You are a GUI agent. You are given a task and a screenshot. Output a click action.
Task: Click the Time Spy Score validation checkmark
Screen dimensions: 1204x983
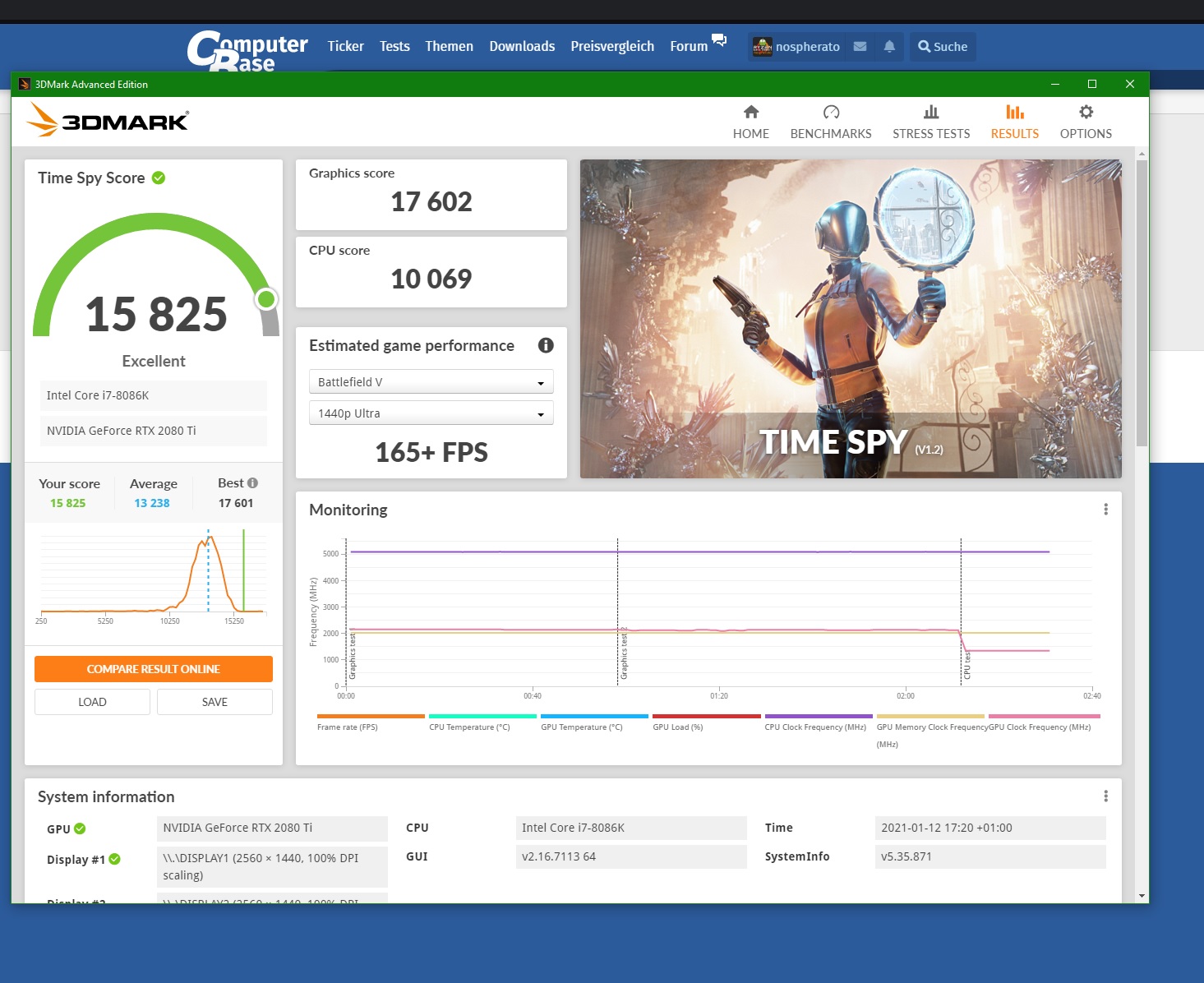pos(159,178)
